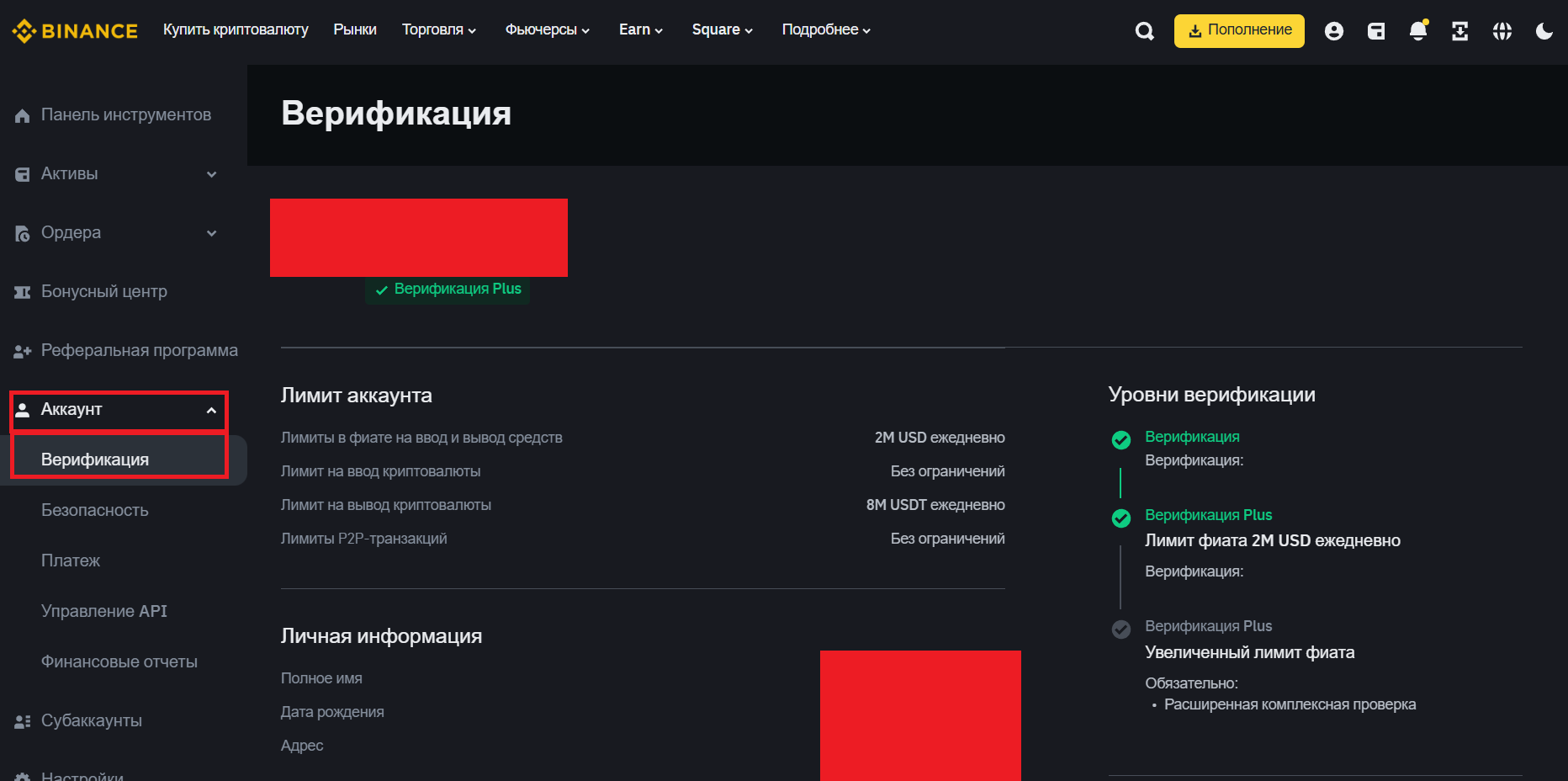This screenshot has width=1568, height=781.
Task: Click the grey Верификация Plus level heading
Action: [x=1208, y=626]
